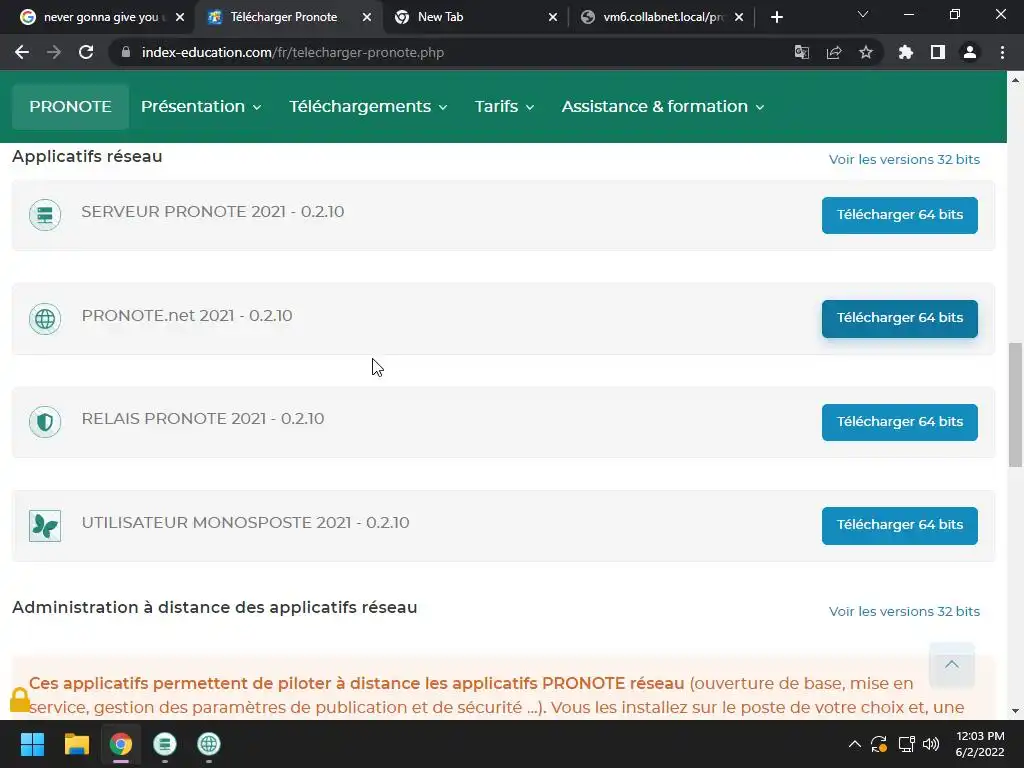Click the address bar URL
This screenshot has height=768, width=1024.
pyautogui.click(x=293, y=52)
